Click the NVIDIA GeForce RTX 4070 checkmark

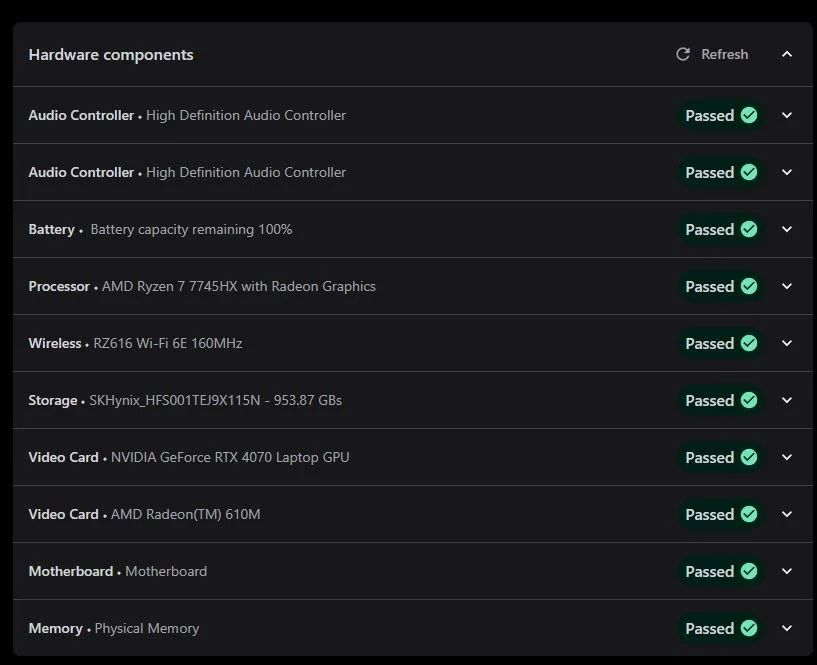pos(749,457)
